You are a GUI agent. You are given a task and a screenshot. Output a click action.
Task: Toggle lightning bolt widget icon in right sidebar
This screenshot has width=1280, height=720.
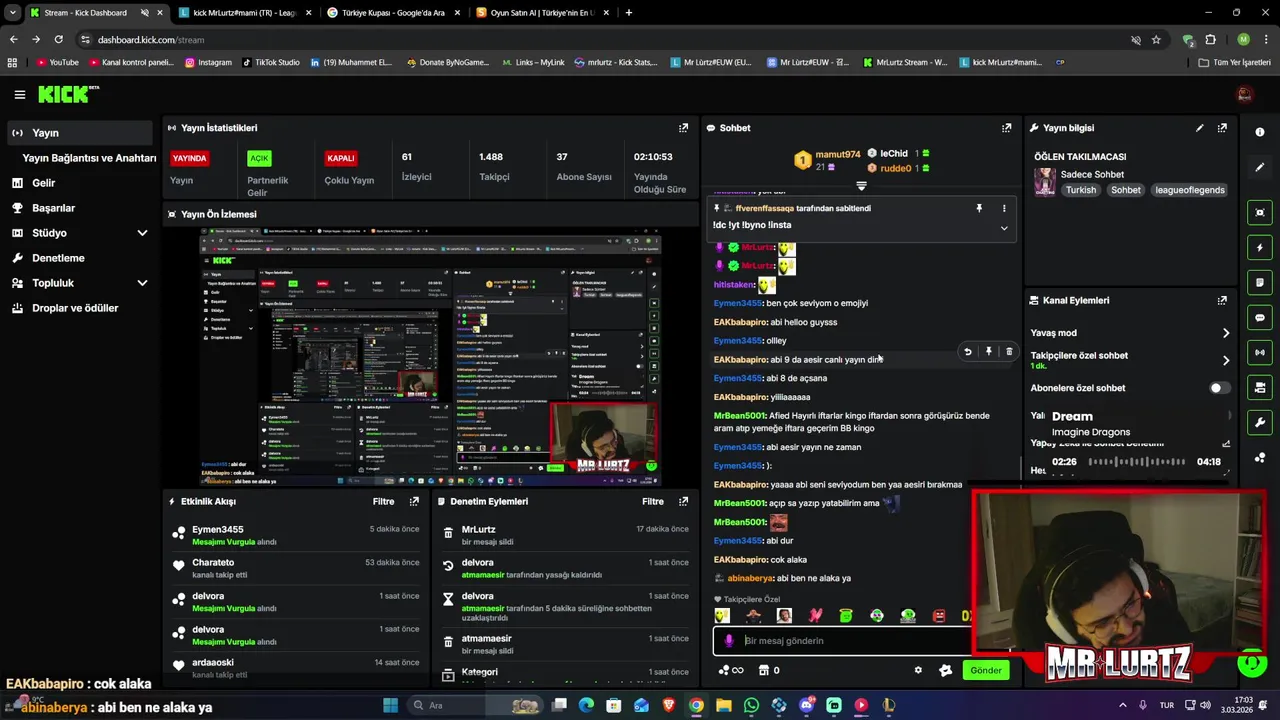pyautogui.click(x=1259, y=247)
